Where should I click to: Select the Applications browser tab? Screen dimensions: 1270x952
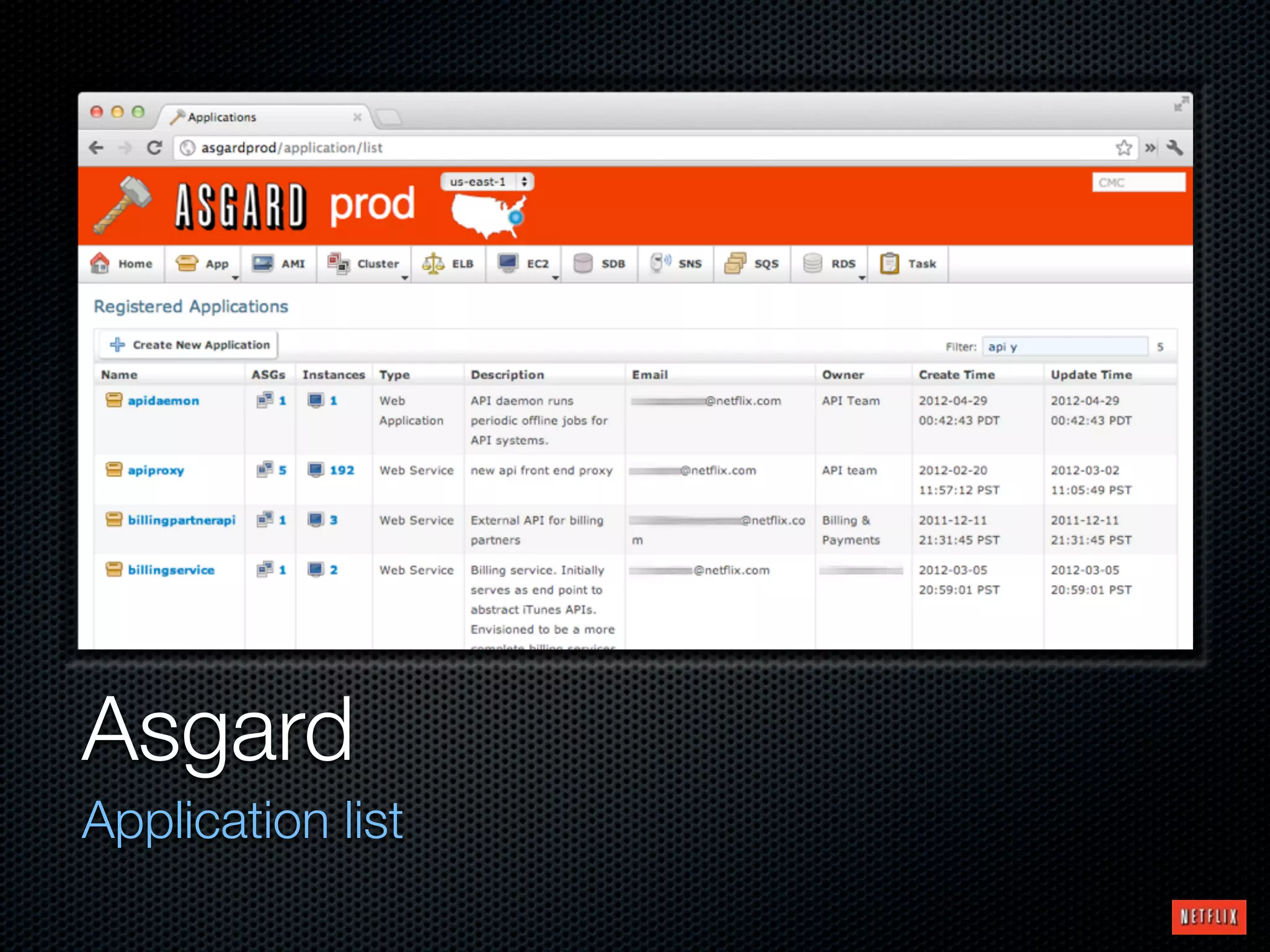coord(264,117)
